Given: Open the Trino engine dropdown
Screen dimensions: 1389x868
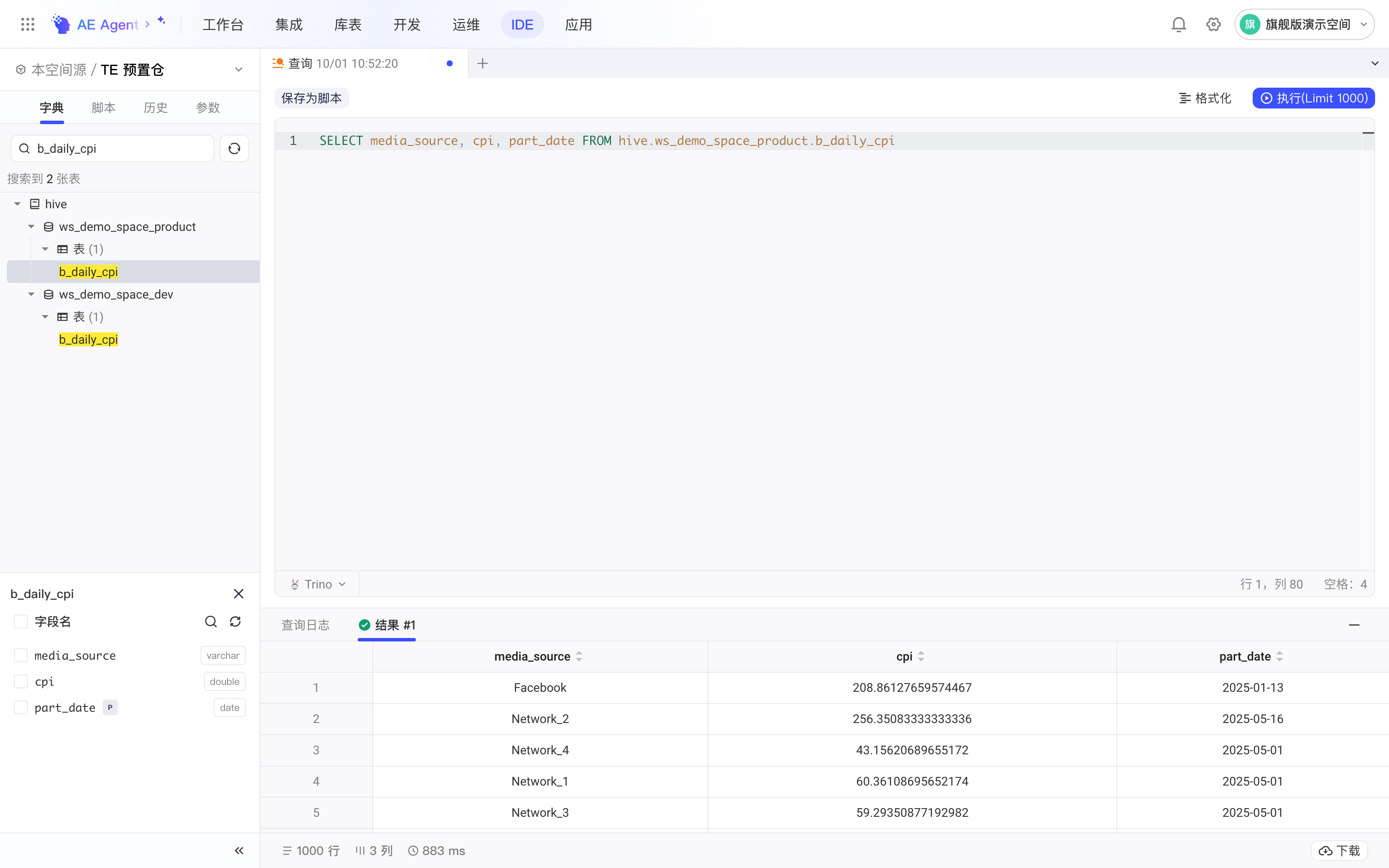Looking at the screenshot, I should click(x=318, y=585).
